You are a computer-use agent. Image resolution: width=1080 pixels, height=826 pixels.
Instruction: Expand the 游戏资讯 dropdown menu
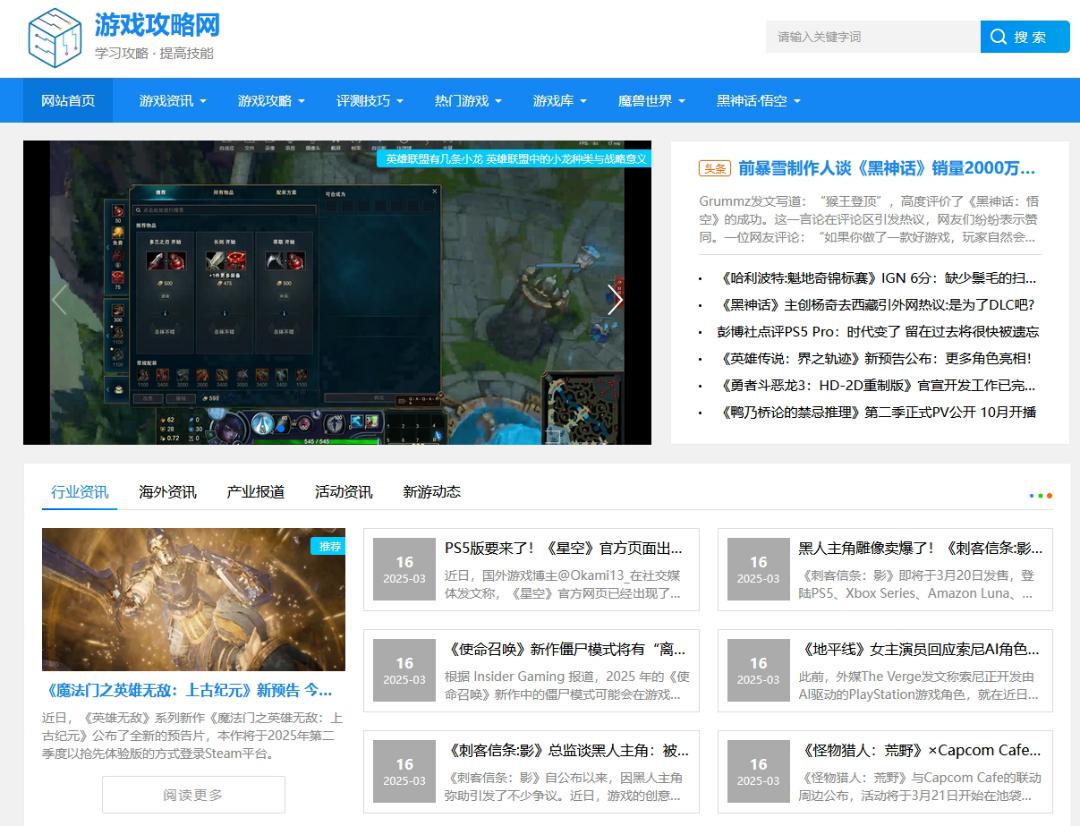pyautogui.click(x=172, y=101)
